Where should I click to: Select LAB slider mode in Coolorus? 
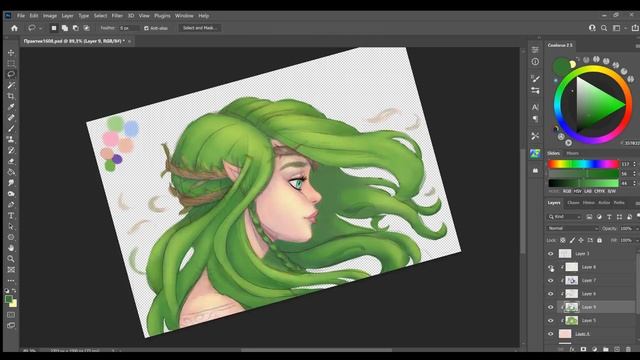[588, 191]
